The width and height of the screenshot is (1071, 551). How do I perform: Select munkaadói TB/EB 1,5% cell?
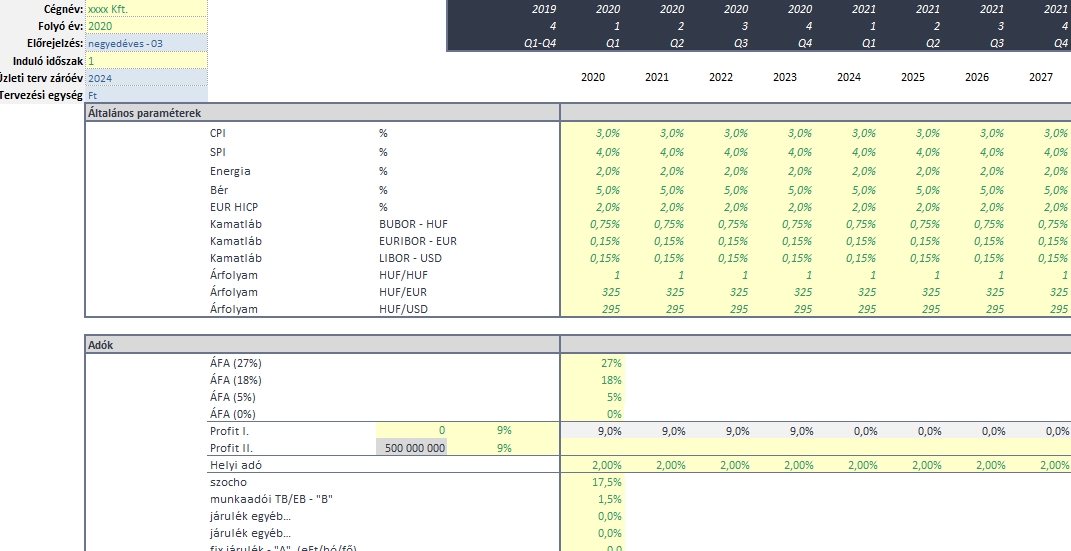tap(593, 499)
